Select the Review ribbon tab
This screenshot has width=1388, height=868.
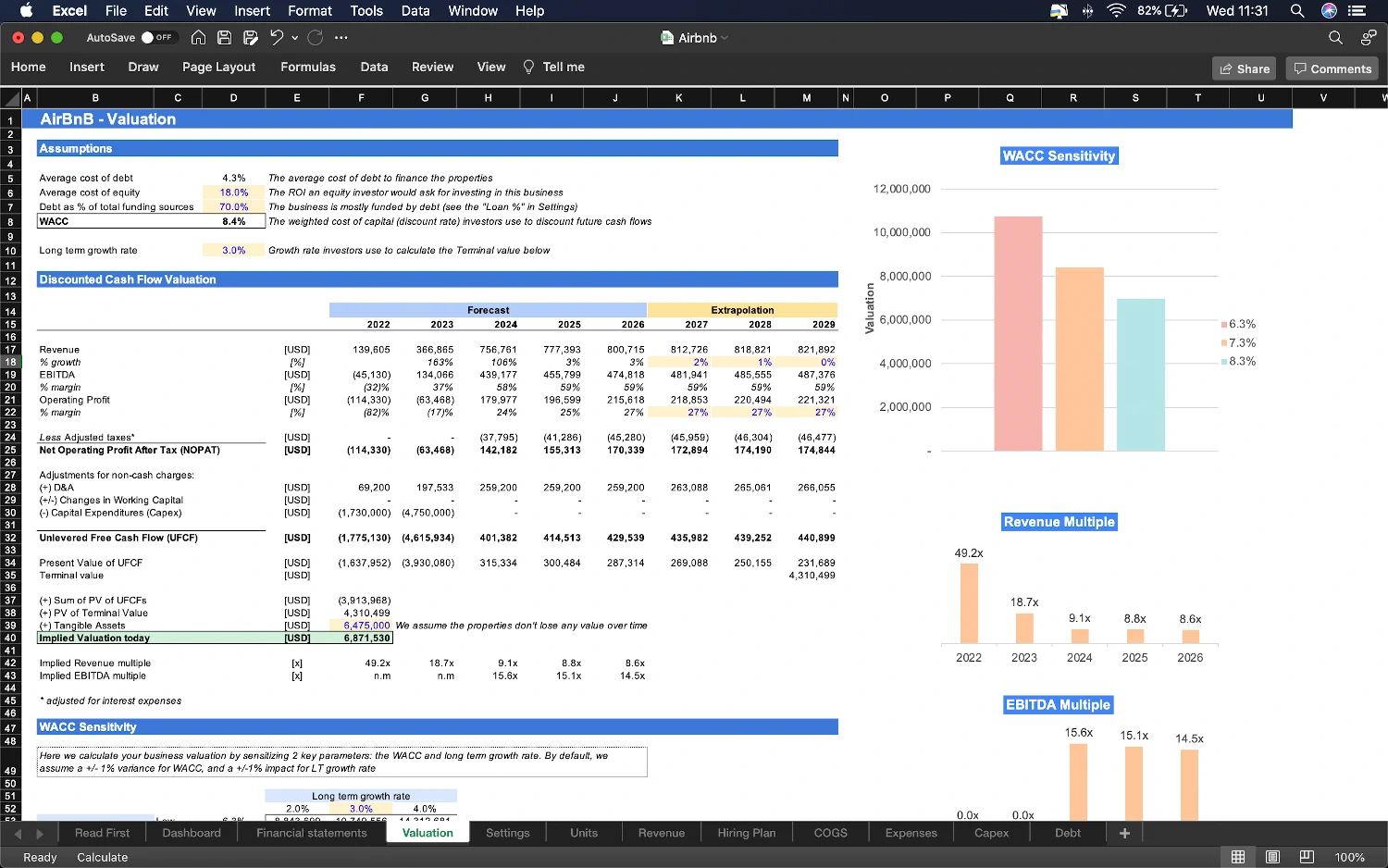[432, 67]
